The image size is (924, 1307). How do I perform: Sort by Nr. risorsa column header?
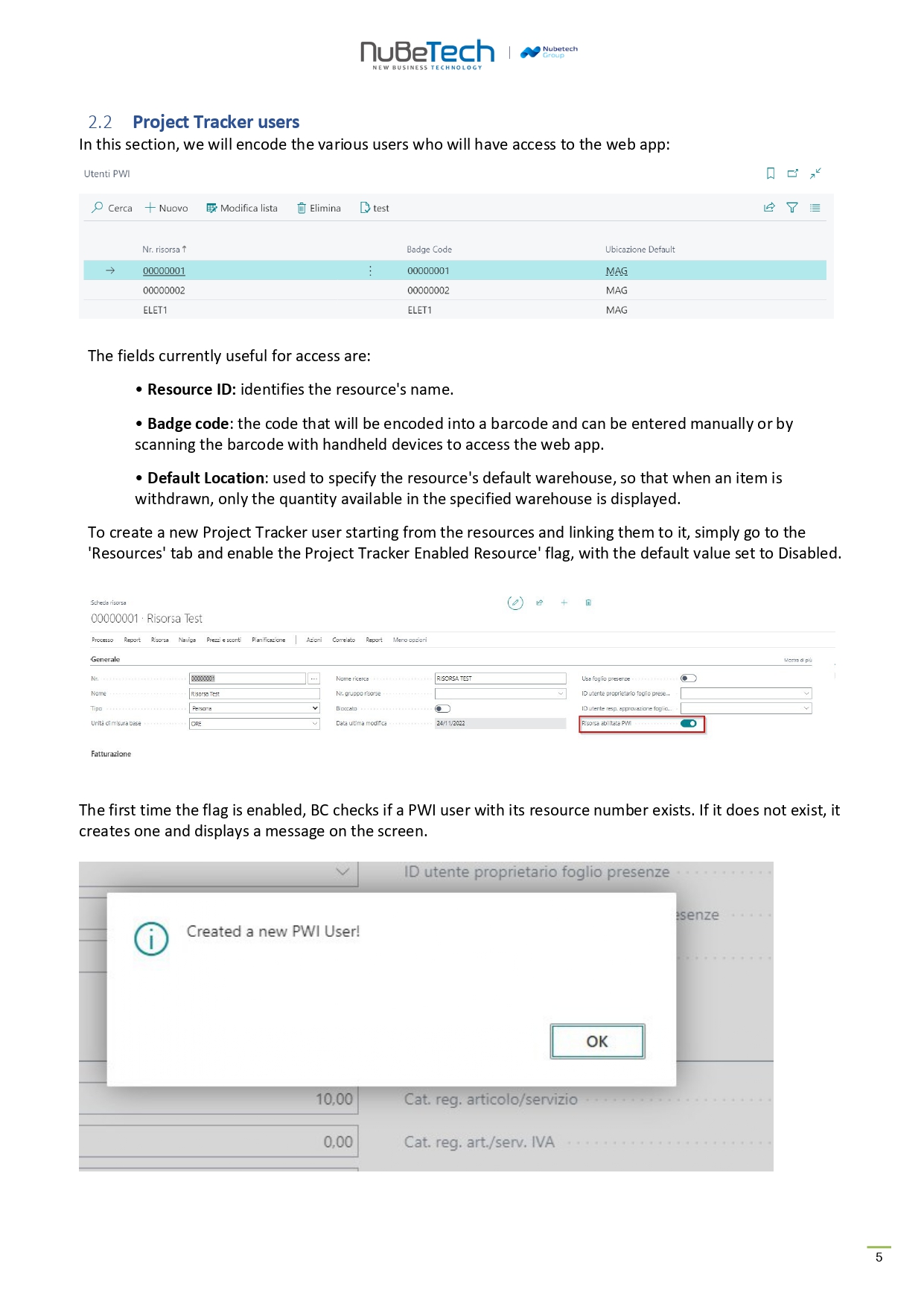(x=165, y=249)
